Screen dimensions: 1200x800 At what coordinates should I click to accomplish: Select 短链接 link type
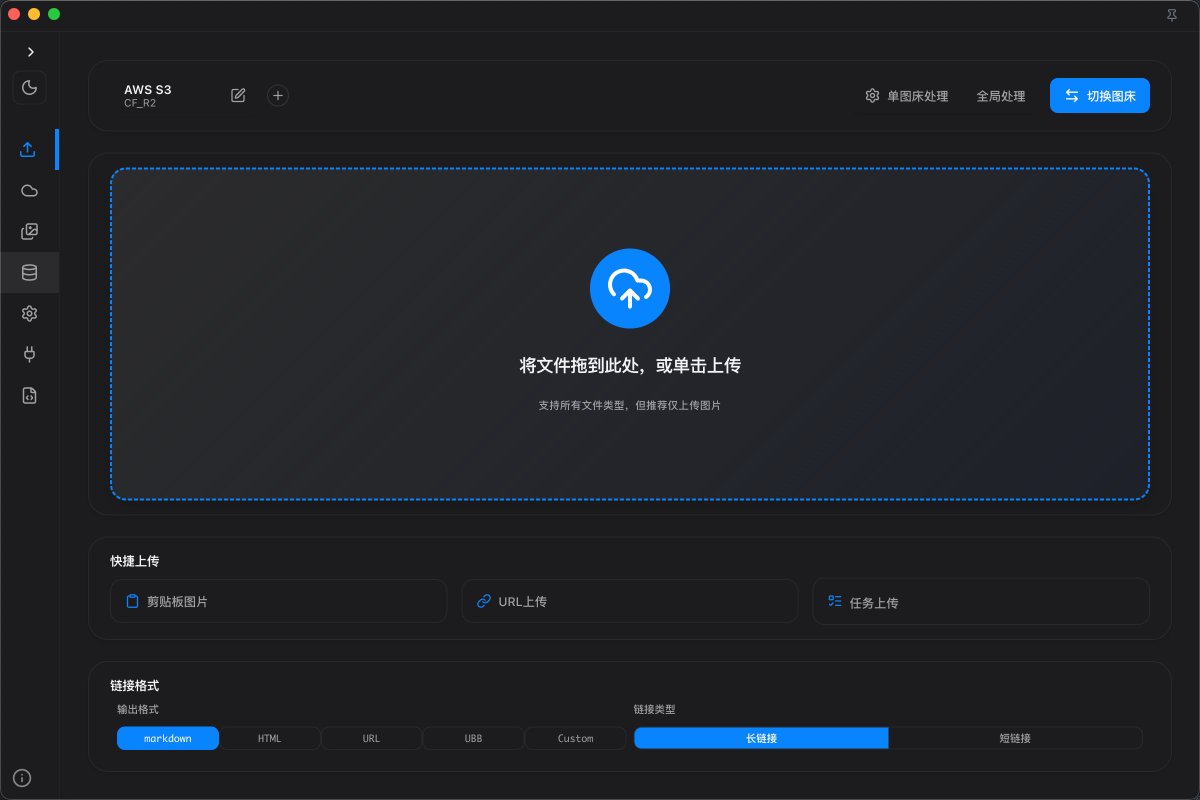click(1015, 738)
